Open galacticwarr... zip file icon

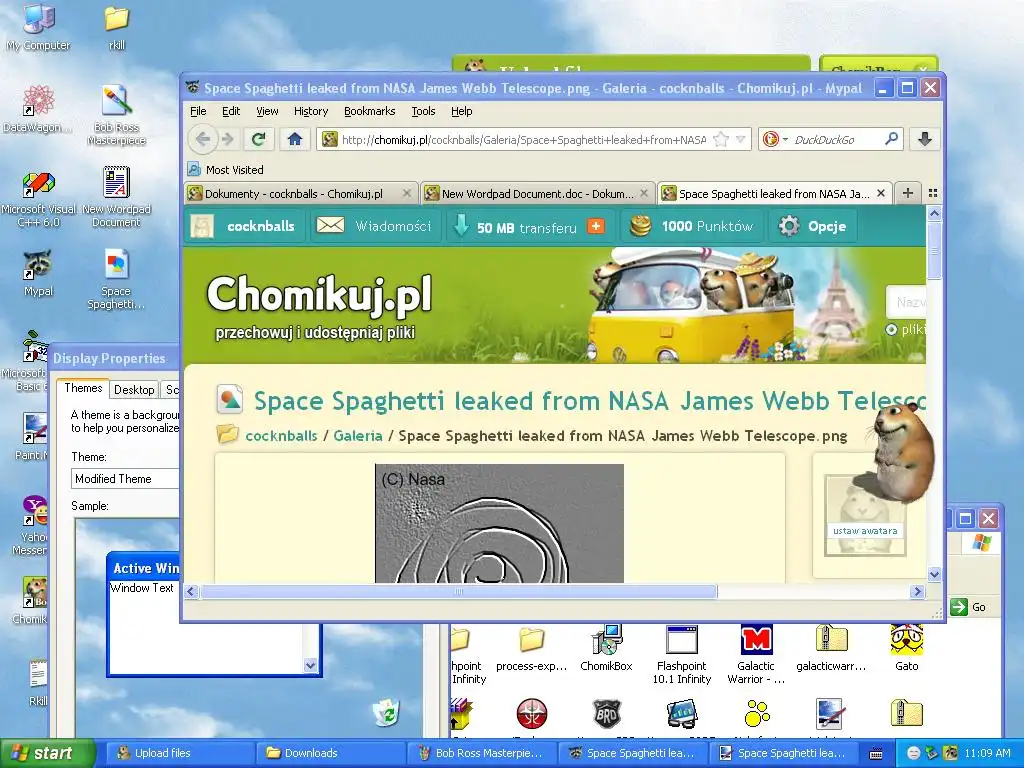click(x=831, y=648)
